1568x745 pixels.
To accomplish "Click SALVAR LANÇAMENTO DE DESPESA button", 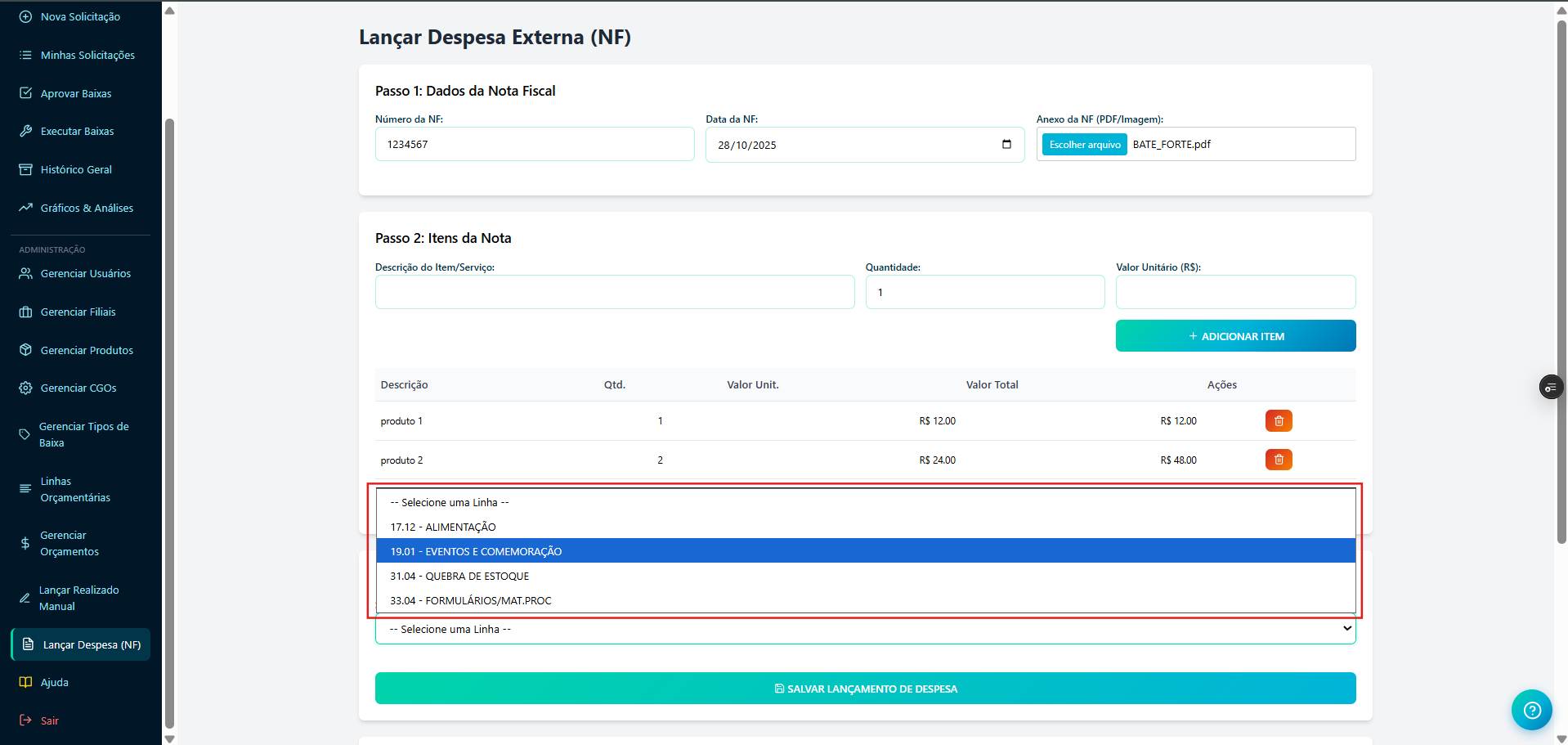I will 865,689.
